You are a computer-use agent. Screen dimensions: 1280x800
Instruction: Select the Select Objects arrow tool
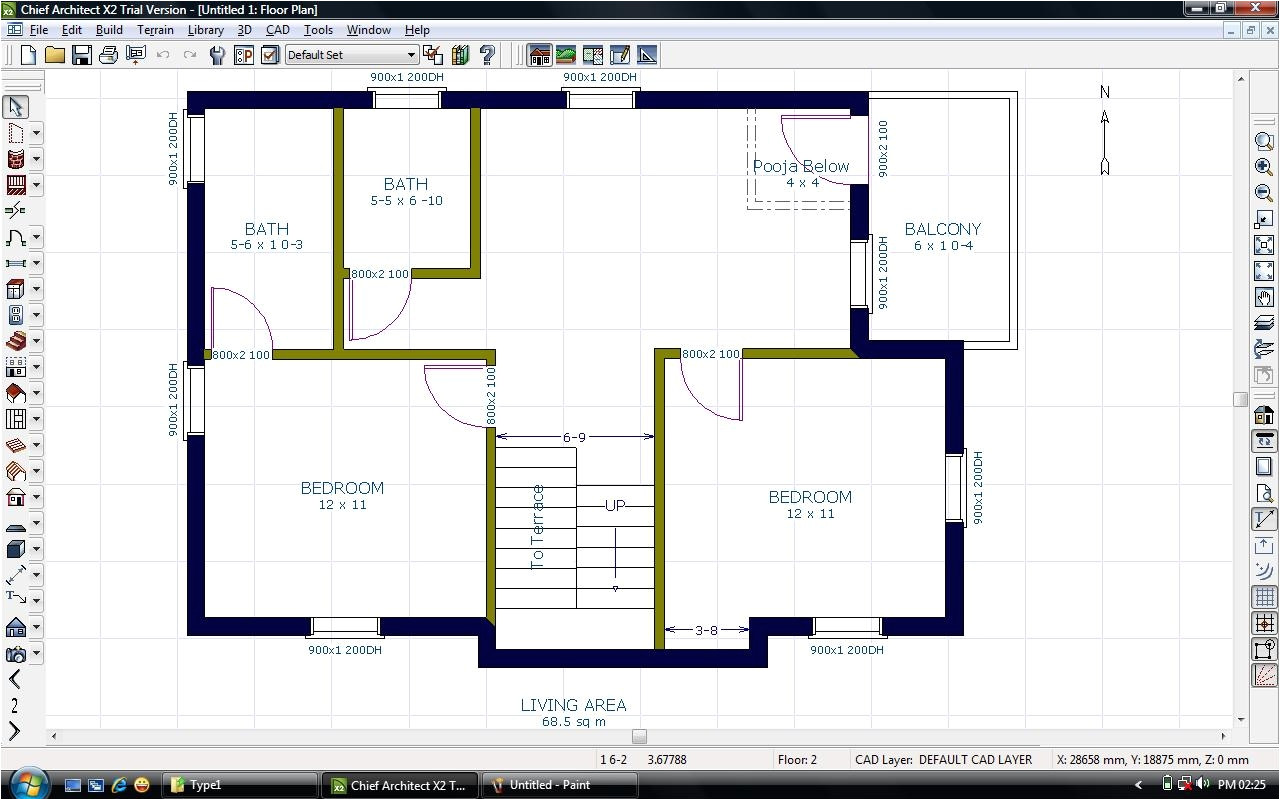(15, 106)
